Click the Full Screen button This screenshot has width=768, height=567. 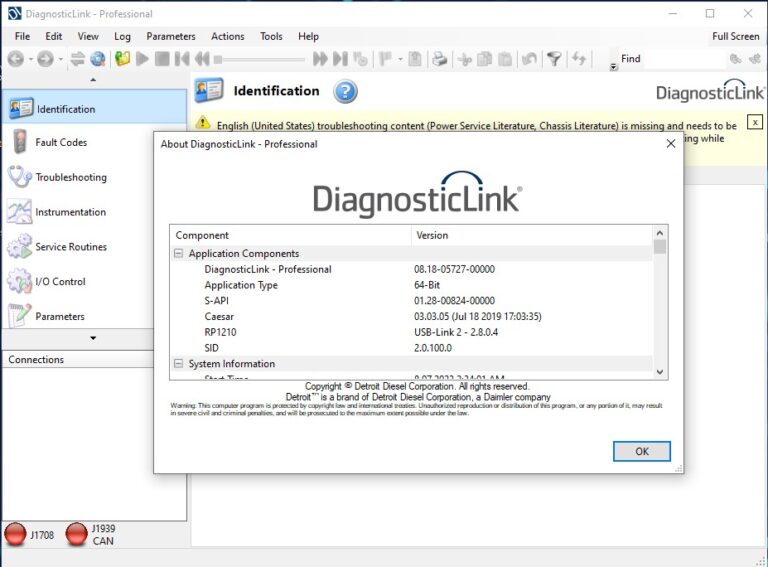pos(735,36)
